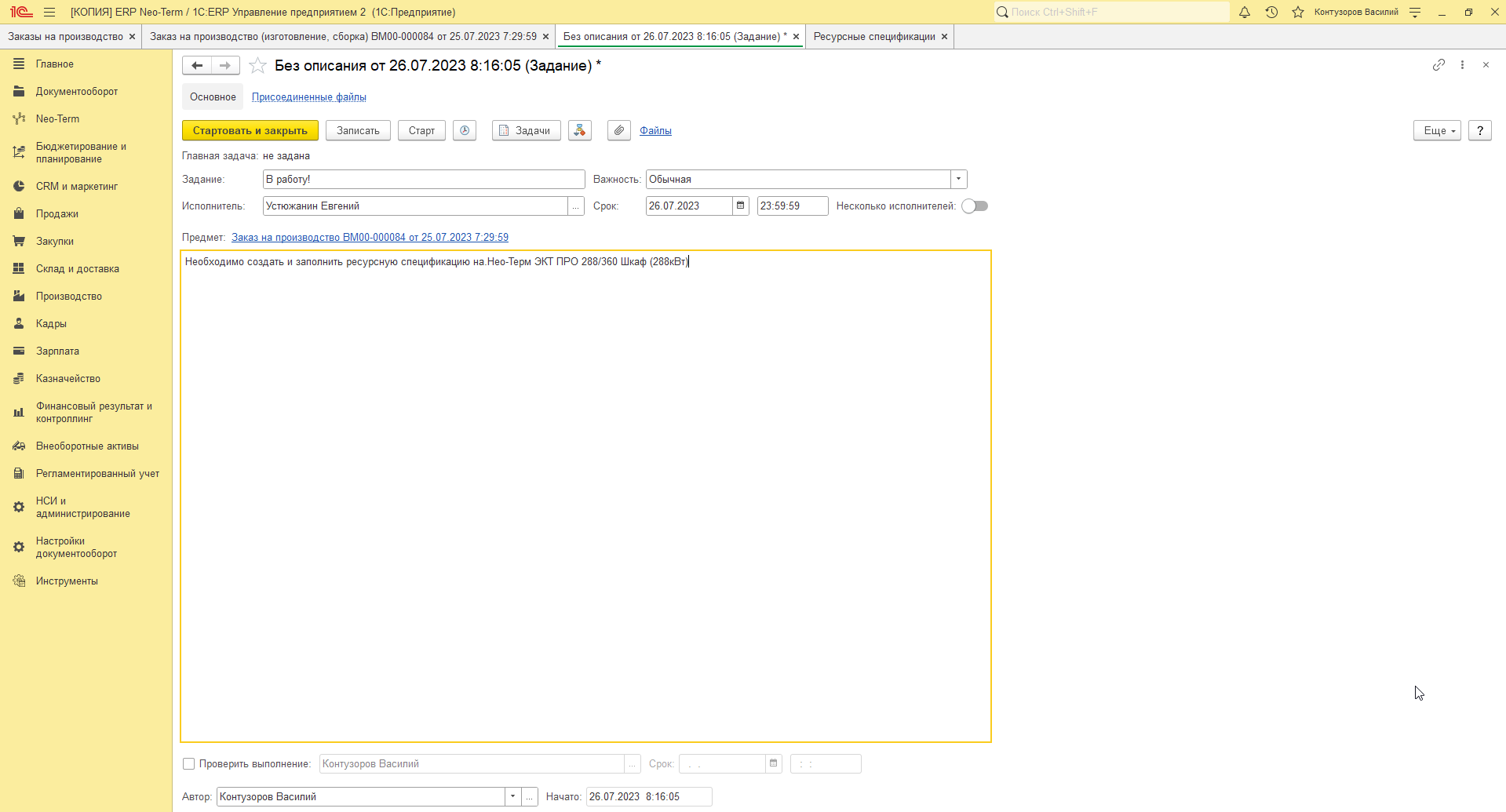Open the Исполнитель selection ellipsis button
Screen dimensions: 1506x812
tap(576, 206)
